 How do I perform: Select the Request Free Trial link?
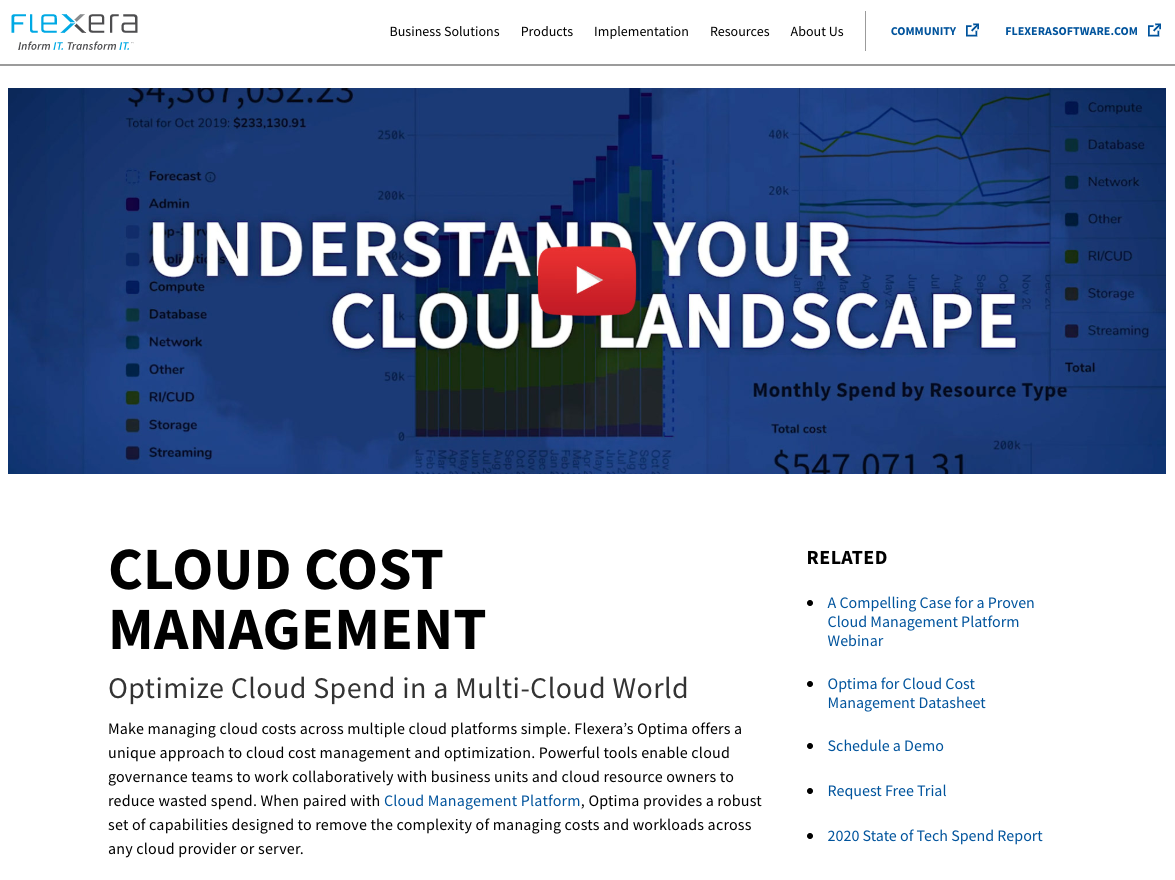pos(886,791)
